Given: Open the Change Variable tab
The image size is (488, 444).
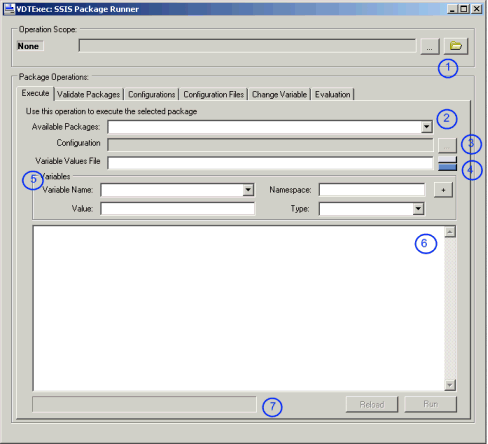Looking at the screenshot, I should click(x=279, y=94).
